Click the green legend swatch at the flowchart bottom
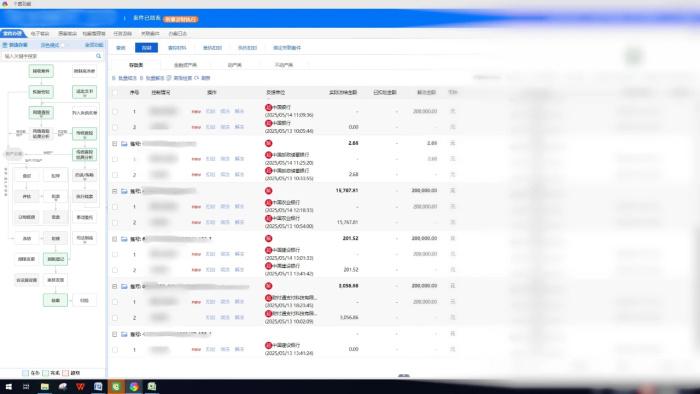The height and width of the screenshot is (394, 700). pyautogui.click(x=46, y=373)
